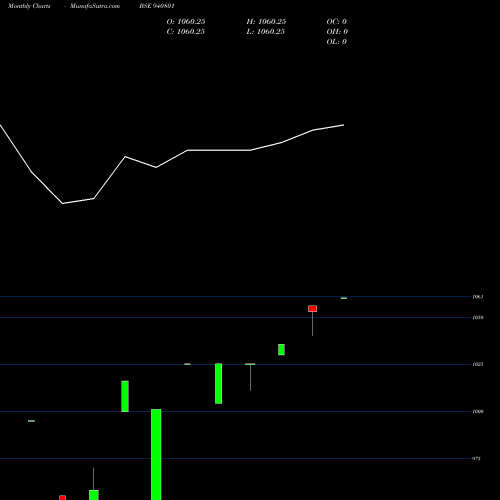Click the 'OL: 0' readout

click(x=337, y=42)
